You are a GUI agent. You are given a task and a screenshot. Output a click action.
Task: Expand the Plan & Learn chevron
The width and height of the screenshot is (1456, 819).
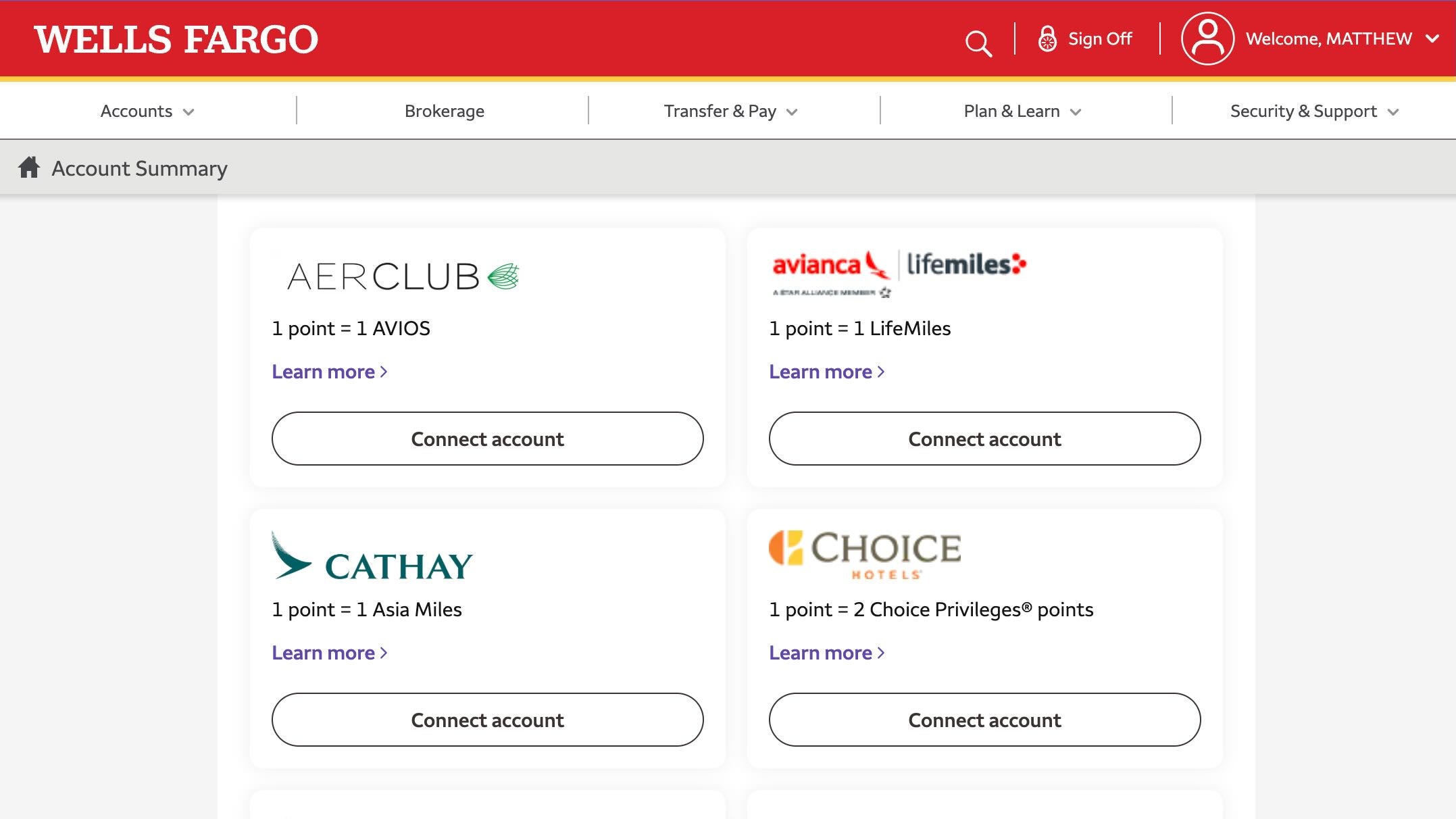click(x=1076, y=112)
